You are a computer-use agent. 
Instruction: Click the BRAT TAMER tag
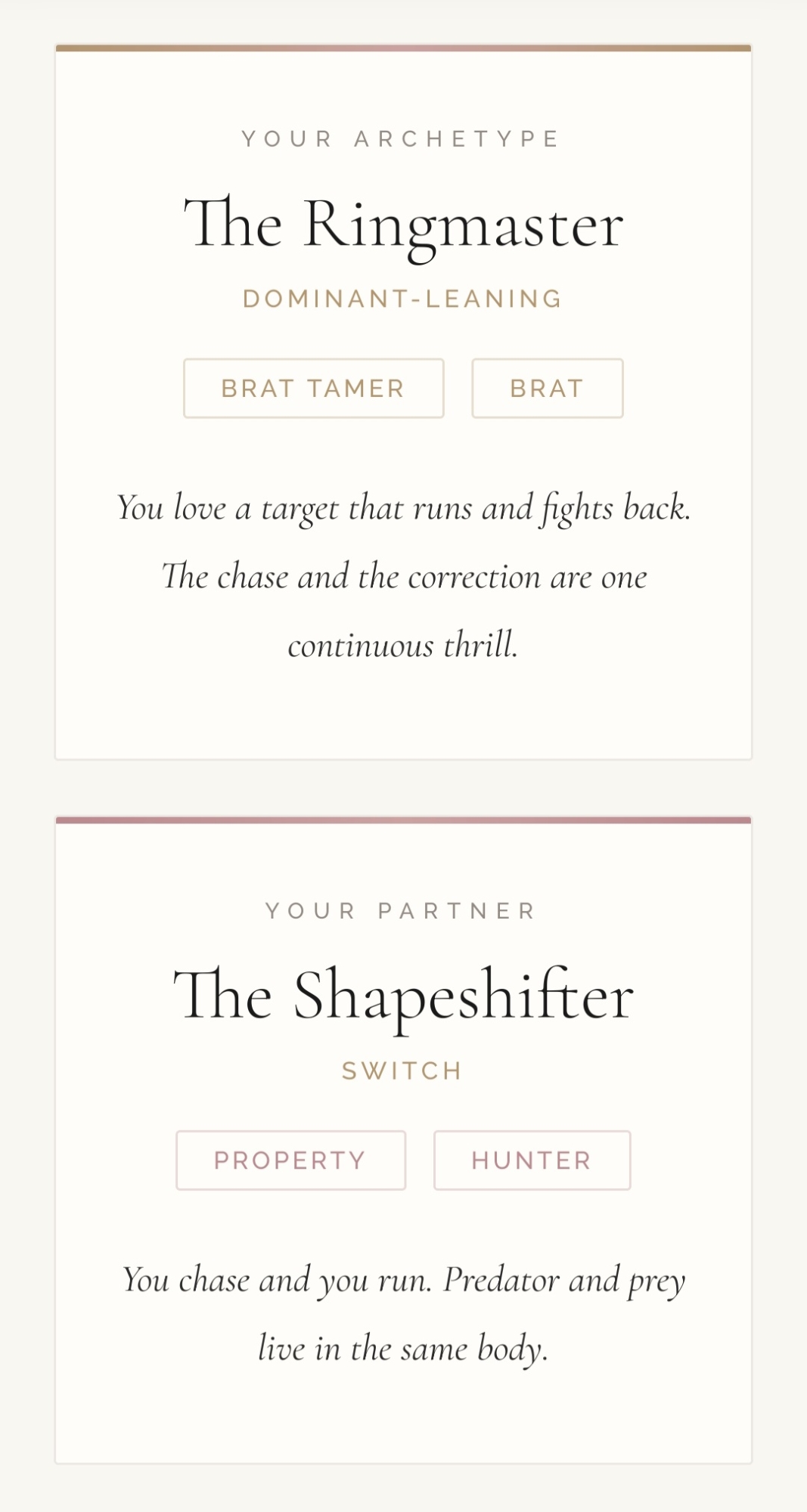click(313, 389)
